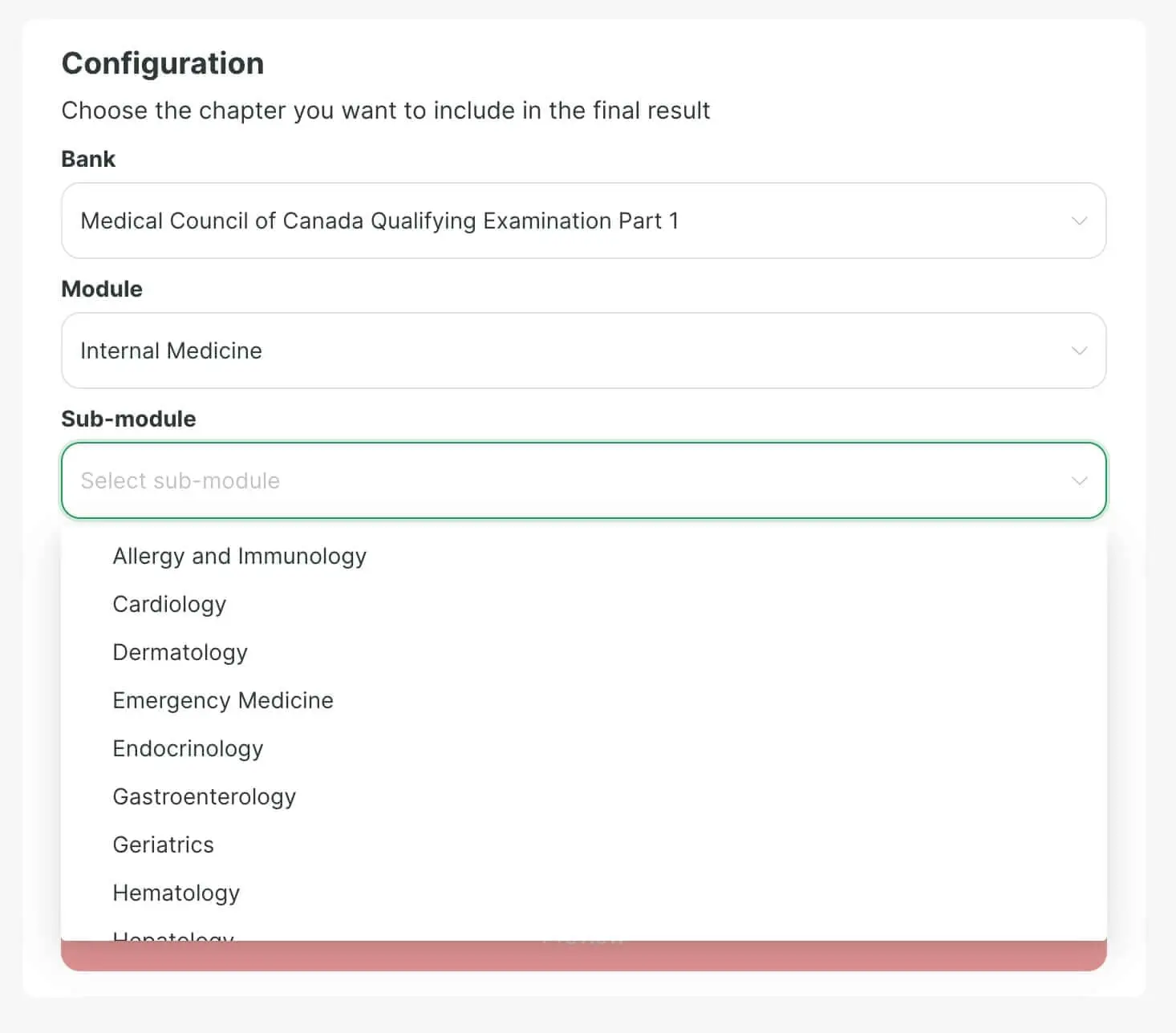Open the Sub-module dropdown
This screenshot has width=1176, height=1033.
[x=583, y=480]
